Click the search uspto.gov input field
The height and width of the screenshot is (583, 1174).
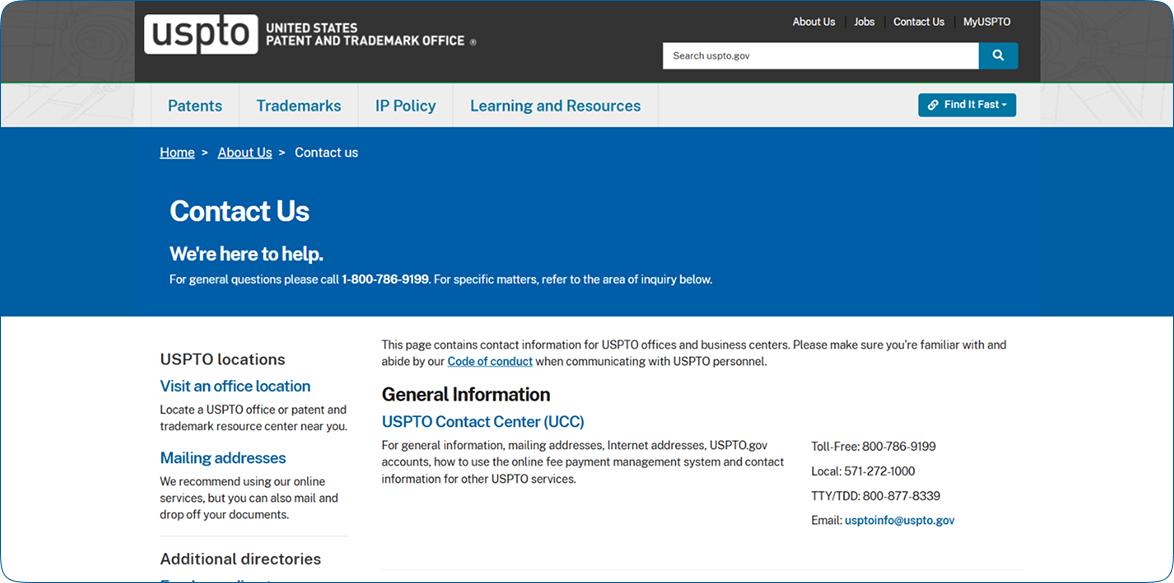click(x=821, y=55)
